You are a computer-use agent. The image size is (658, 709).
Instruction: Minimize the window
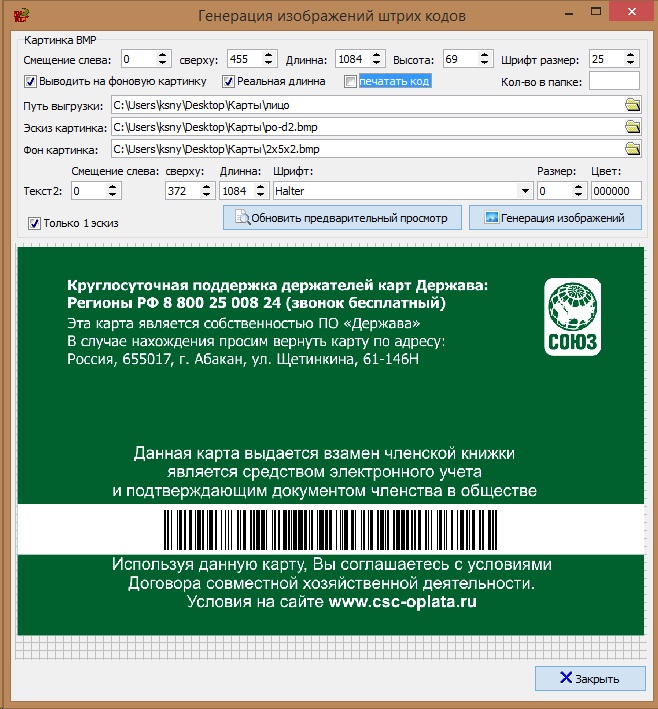pos(569,13)
